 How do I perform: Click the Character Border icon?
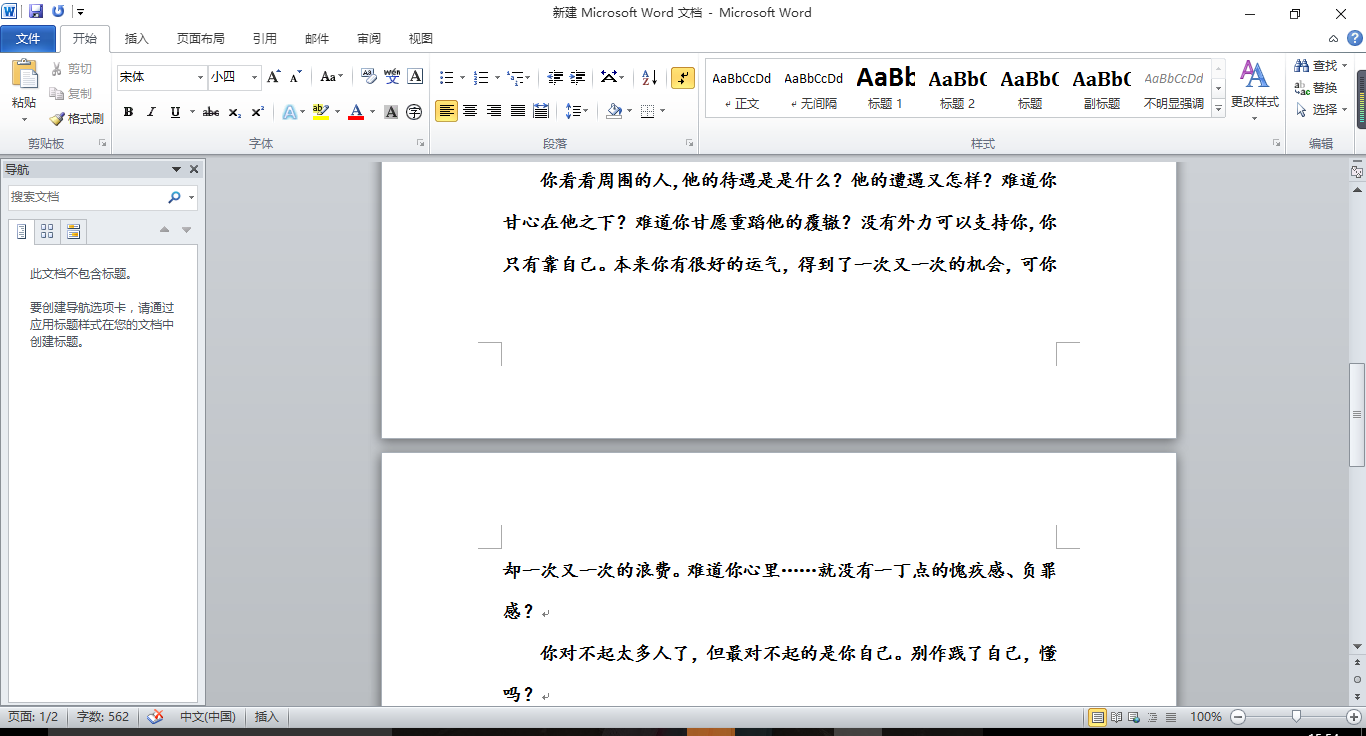[415, 77]
